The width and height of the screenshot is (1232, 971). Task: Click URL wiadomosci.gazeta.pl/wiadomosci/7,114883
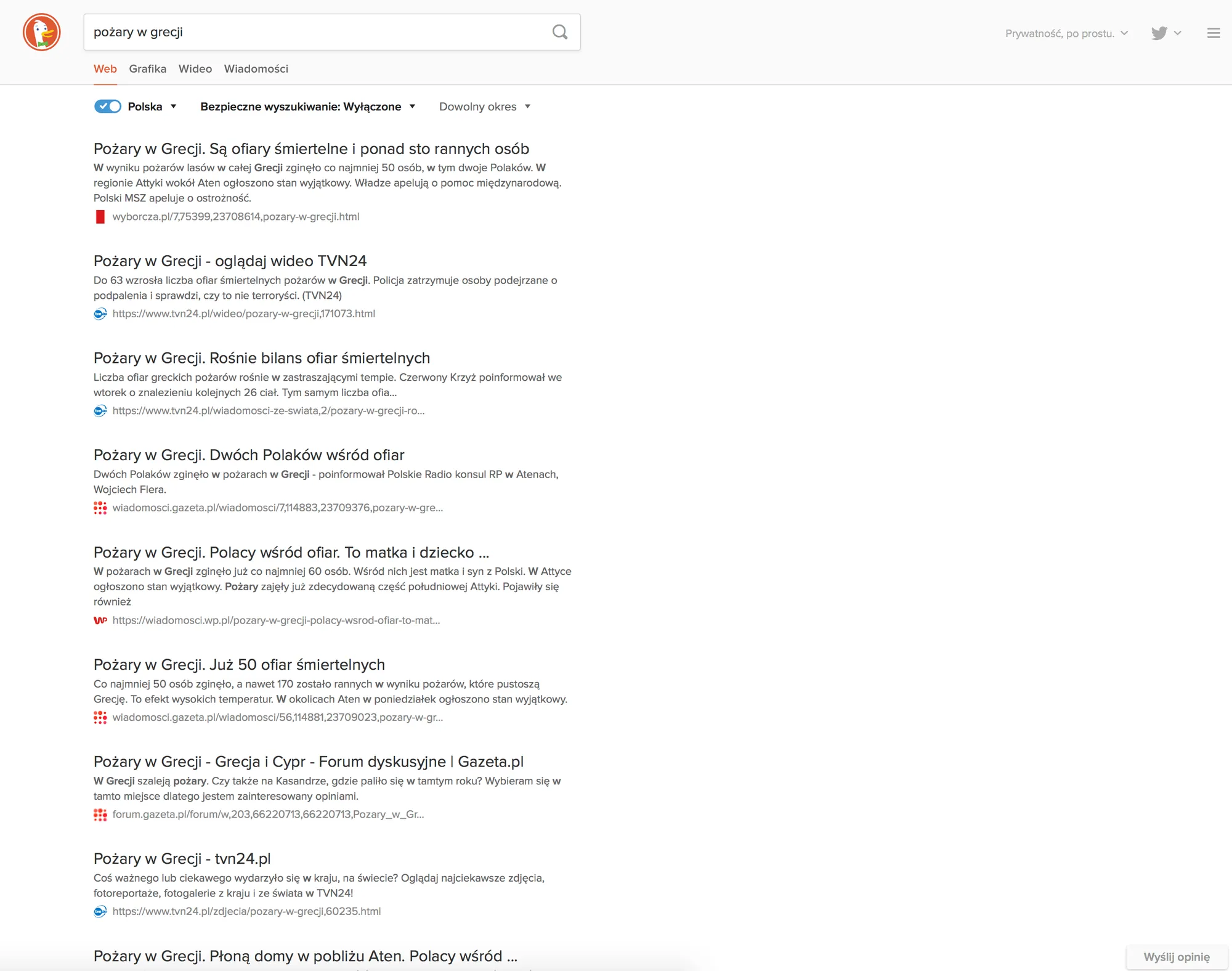click(x=278, y=508)
